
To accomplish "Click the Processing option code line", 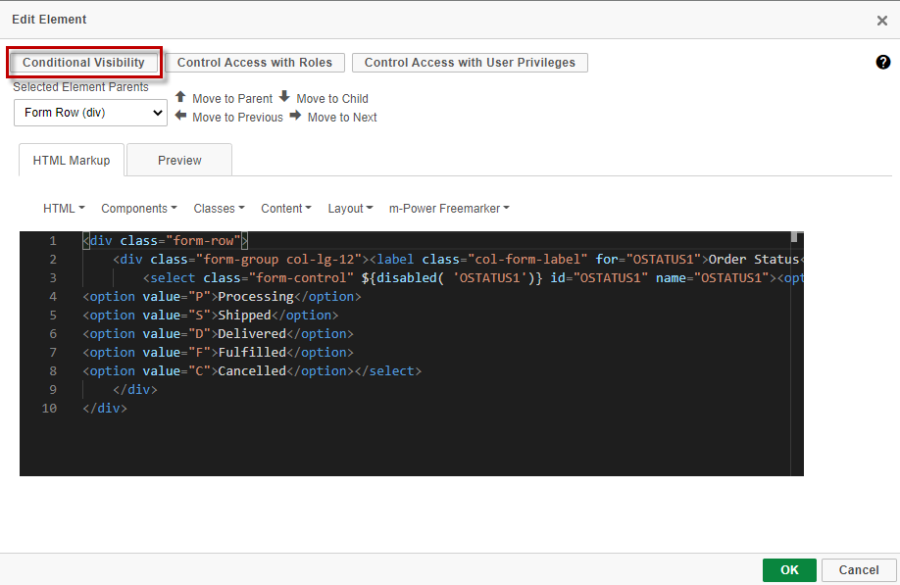I will pos(222,297).
